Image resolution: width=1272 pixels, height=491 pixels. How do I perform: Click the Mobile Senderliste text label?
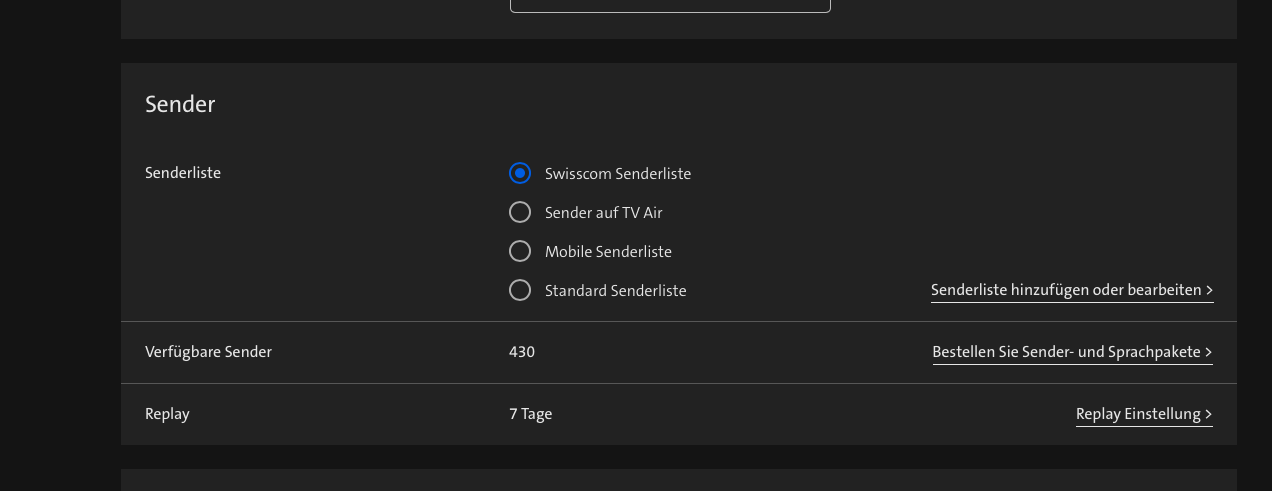click(608, 252)
